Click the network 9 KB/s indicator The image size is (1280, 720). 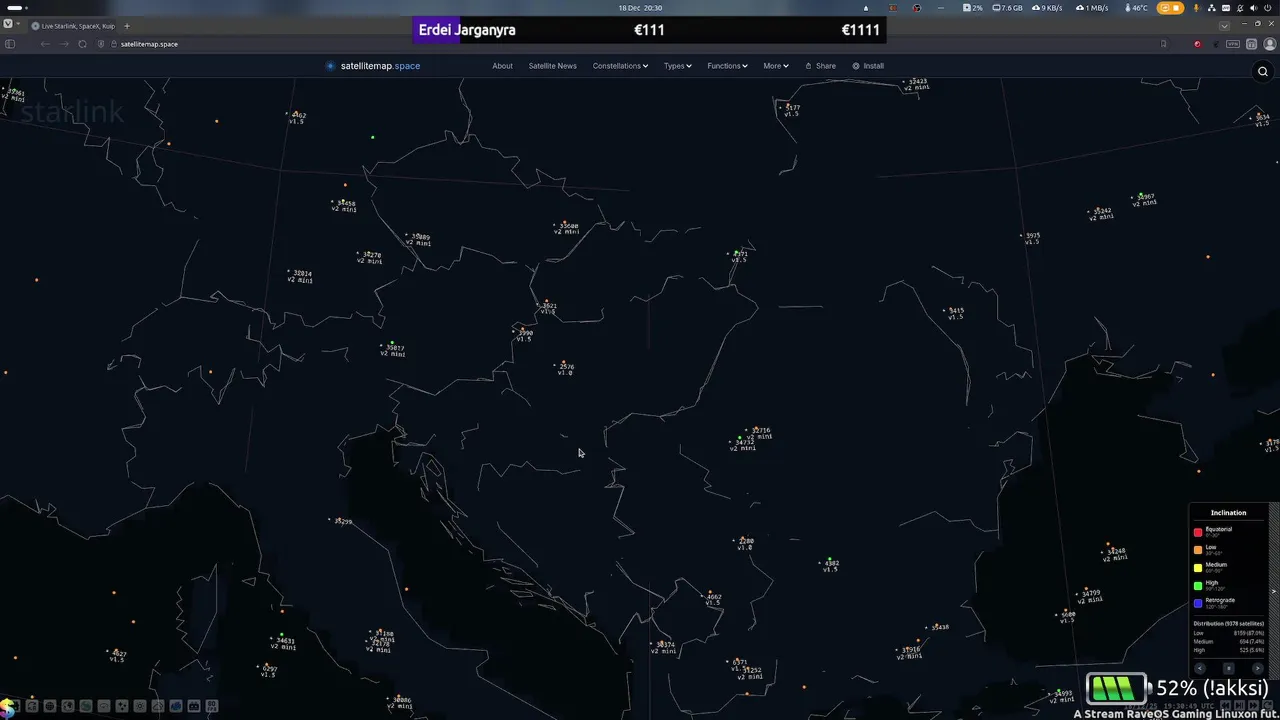1047,8
